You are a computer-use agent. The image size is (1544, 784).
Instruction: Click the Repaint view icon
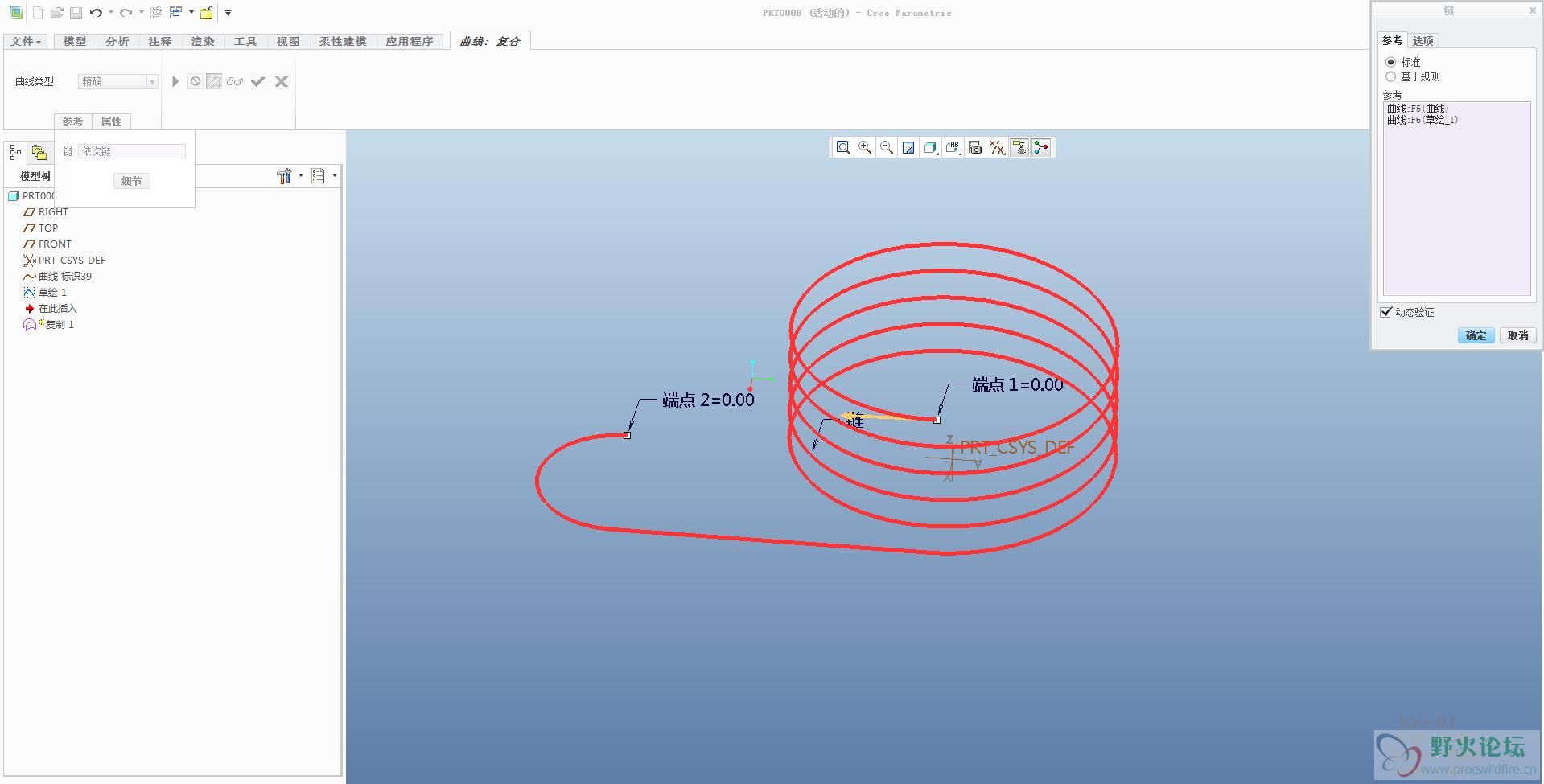pyautogui.click(x=908, y=147)
